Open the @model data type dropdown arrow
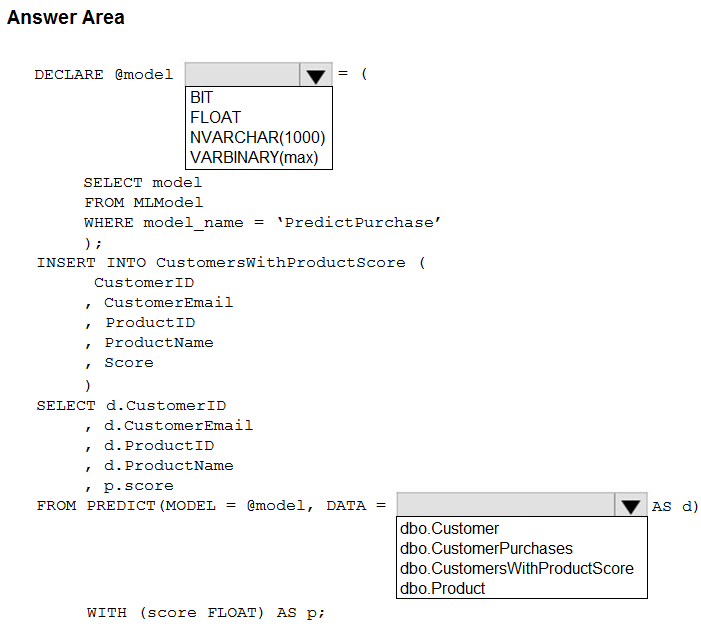Viewport: 701px width, 631px height. coord(315,75)
